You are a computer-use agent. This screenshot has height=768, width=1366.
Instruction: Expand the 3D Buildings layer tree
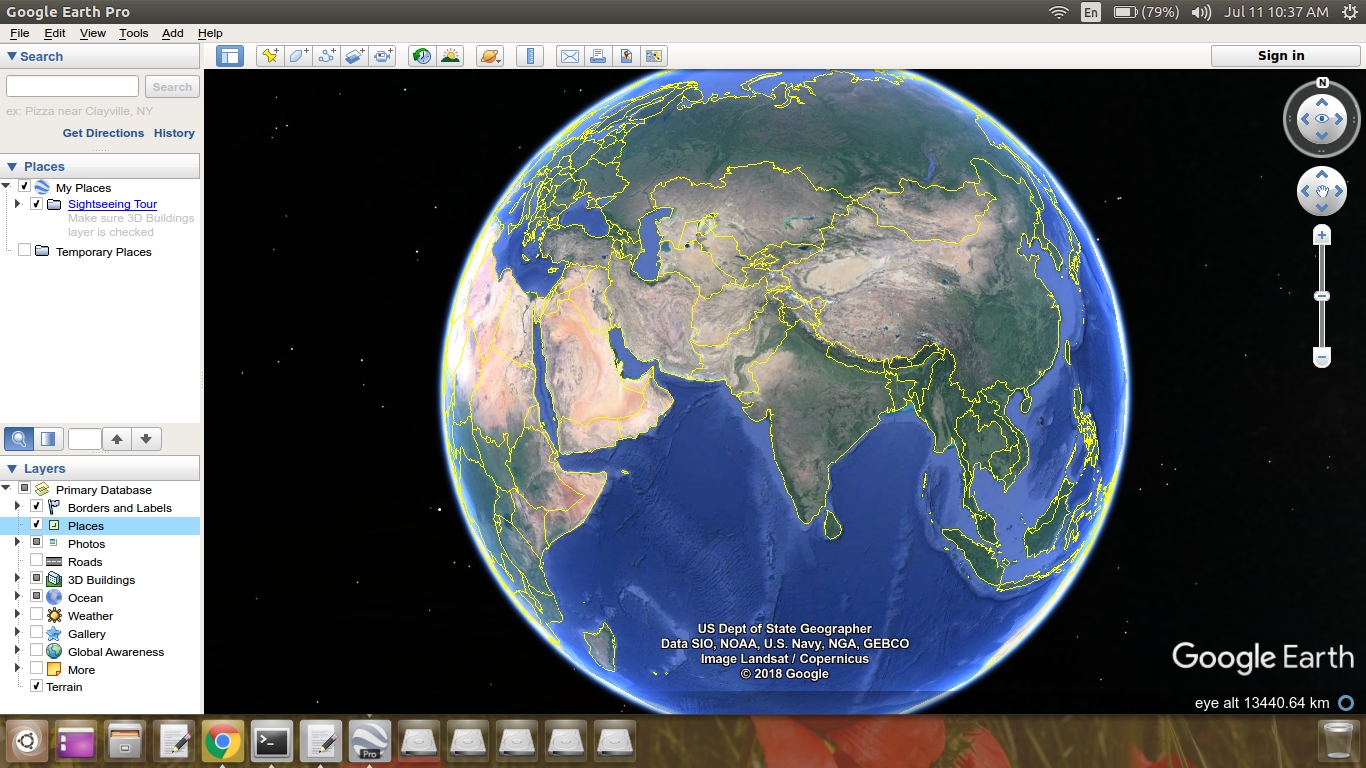click(17, 579)
